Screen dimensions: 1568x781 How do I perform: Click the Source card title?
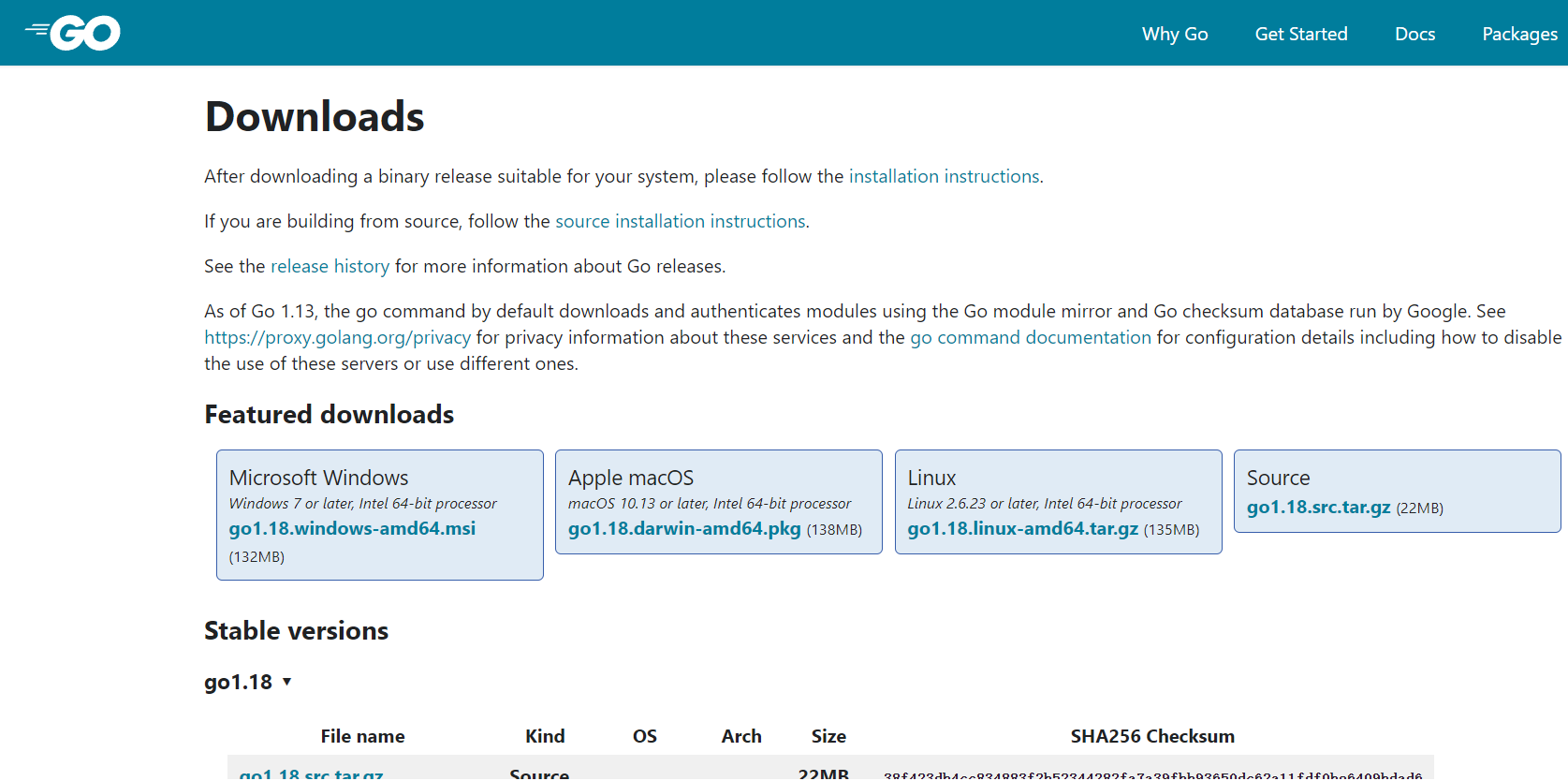(1278, 478)
